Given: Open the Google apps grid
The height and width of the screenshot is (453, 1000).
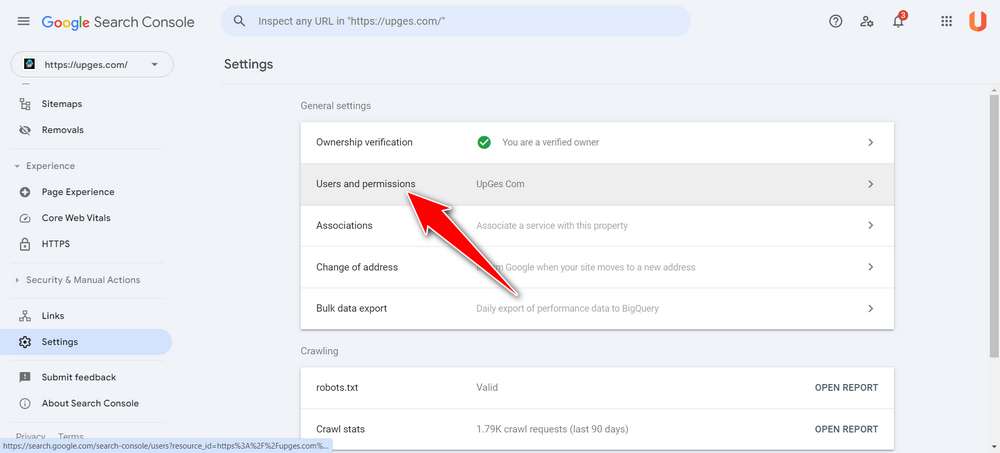Looking at the screenshot, I should pos(946,21).
